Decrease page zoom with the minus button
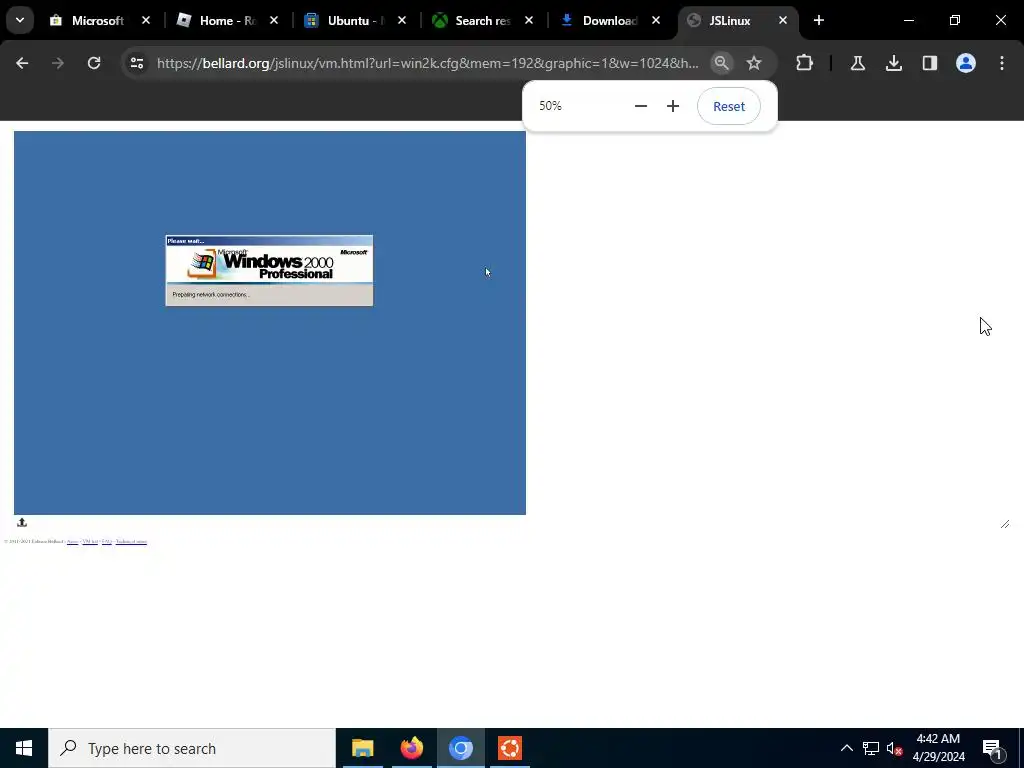The image size is (1024, 768). click(641, 106)
